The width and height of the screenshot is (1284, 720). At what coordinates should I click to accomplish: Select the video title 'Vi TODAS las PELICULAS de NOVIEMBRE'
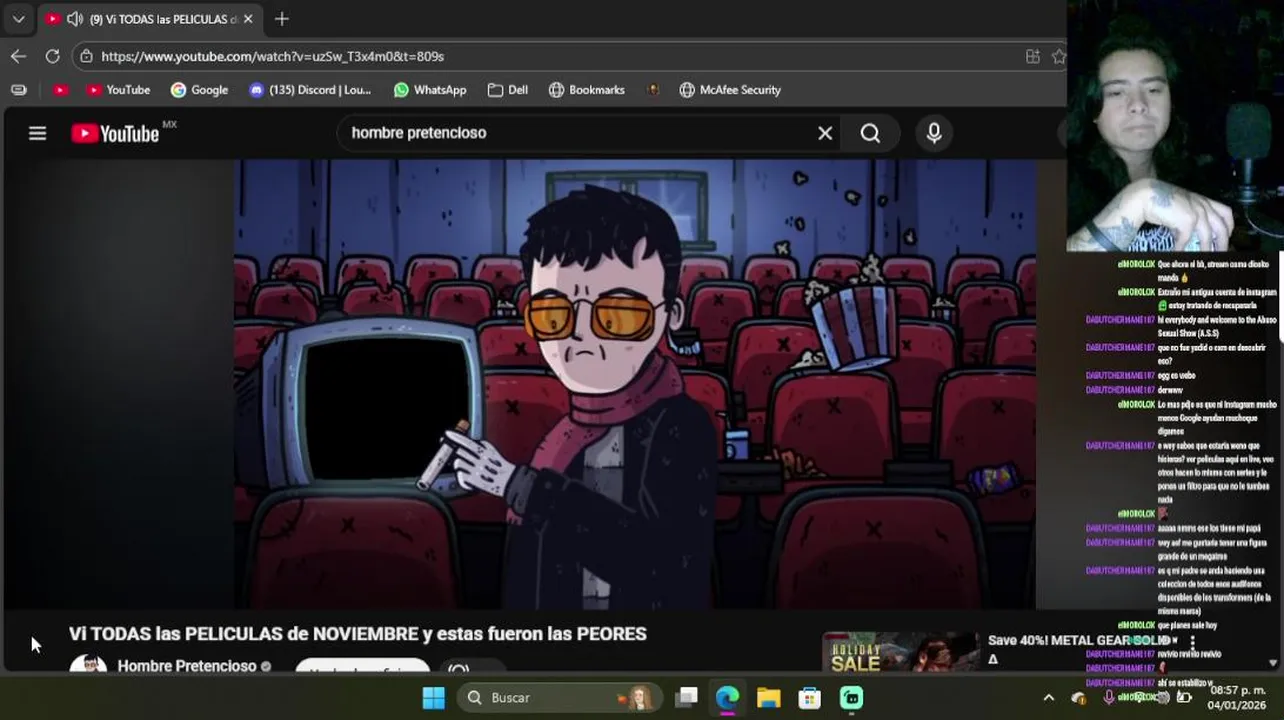(x=358, y=634)
